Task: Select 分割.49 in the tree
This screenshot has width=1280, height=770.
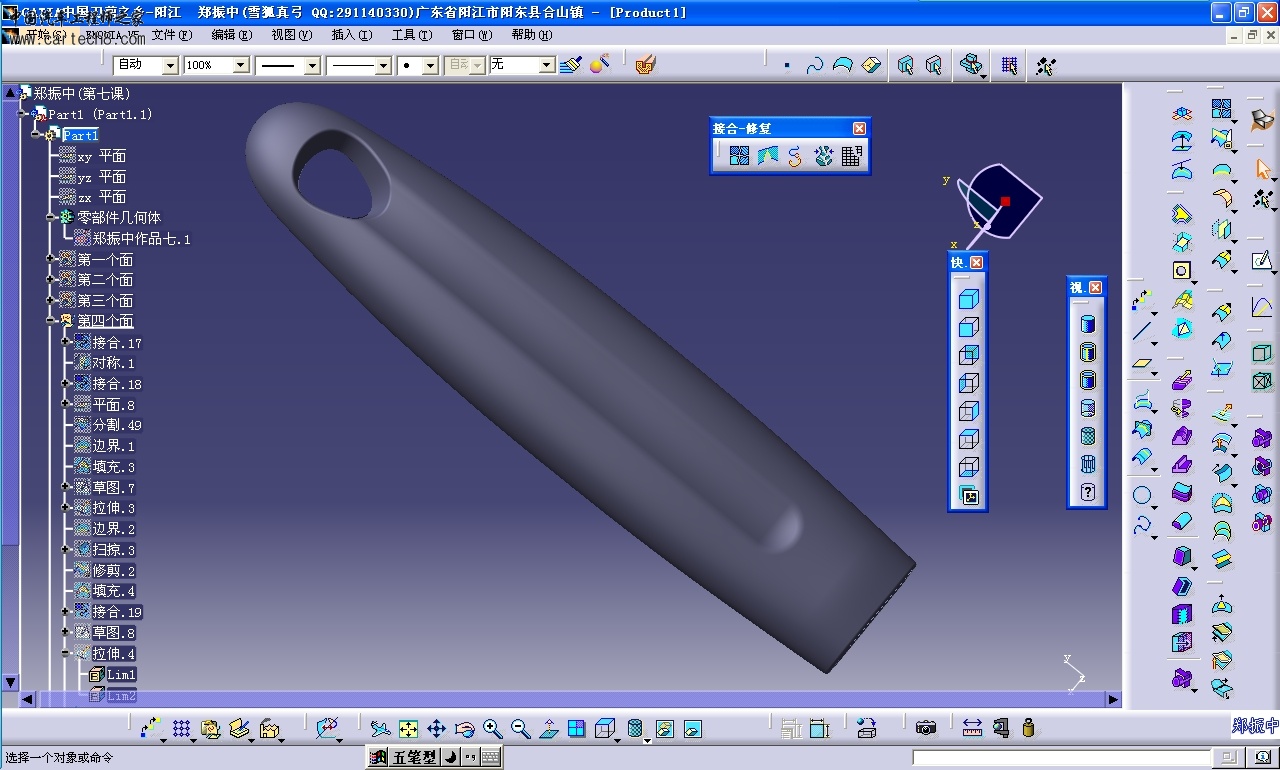Action: click(x=118, y=425)
